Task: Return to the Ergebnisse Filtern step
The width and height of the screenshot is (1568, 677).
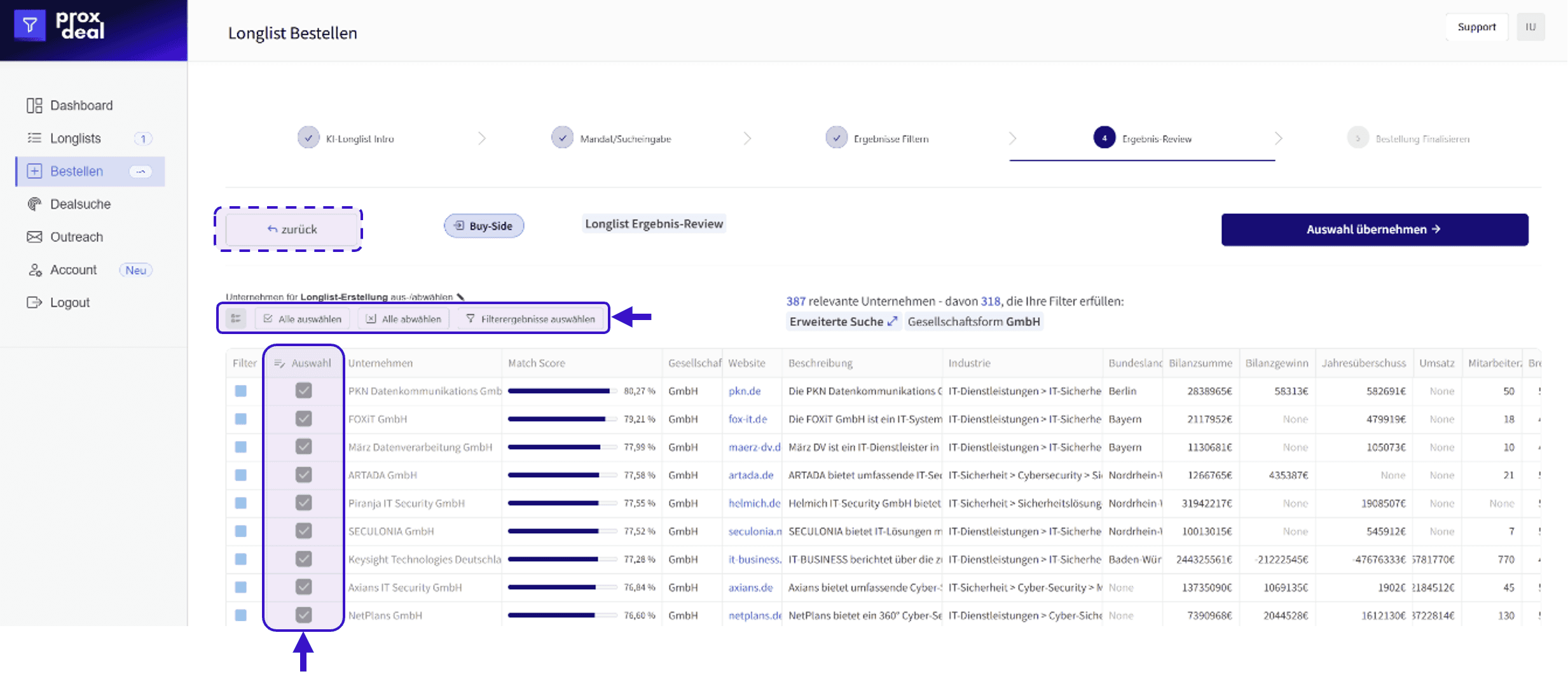Action: coord(877,139)
